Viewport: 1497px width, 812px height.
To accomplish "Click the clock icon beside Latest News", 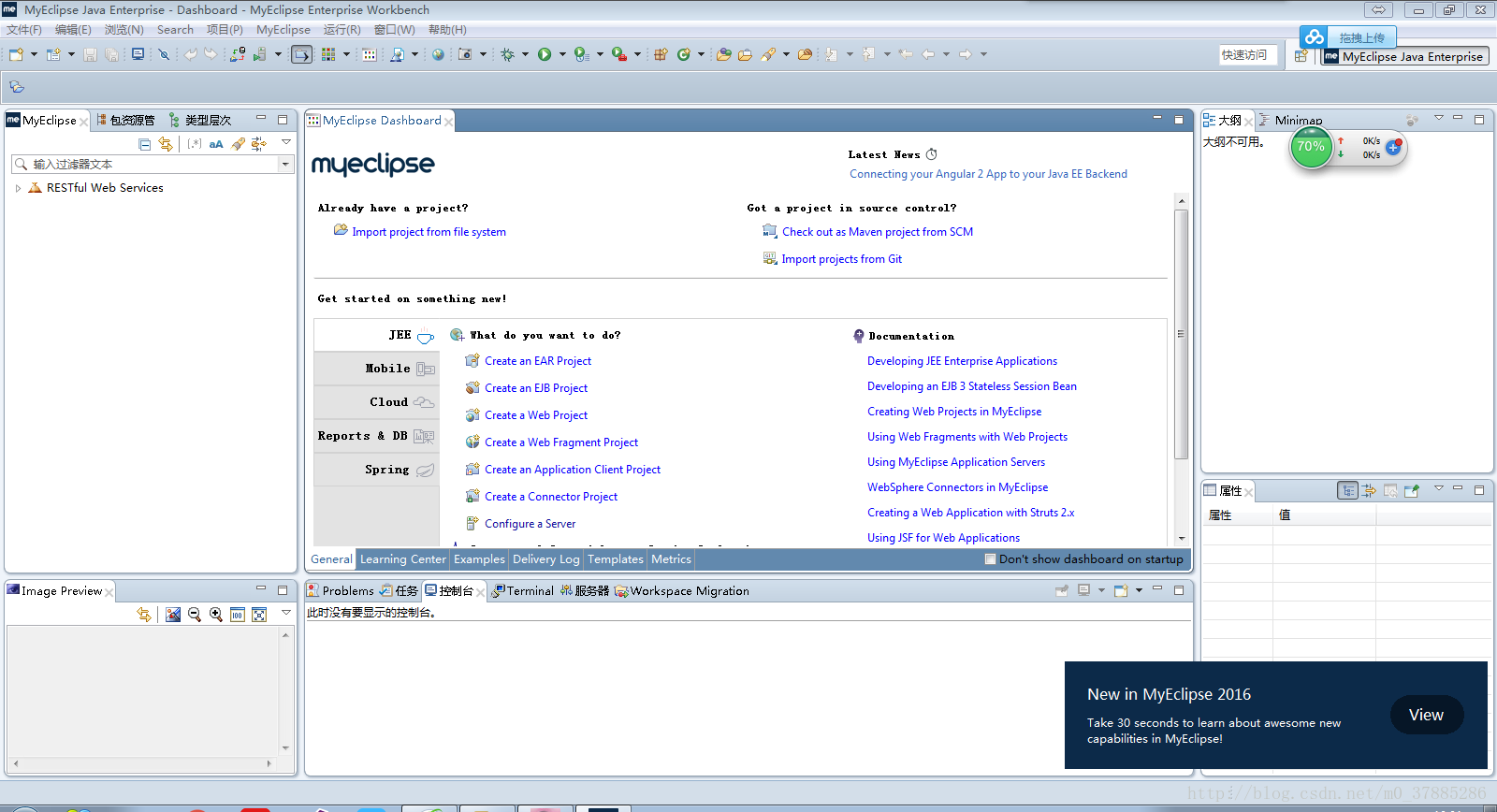I will [x=931, y=154].
